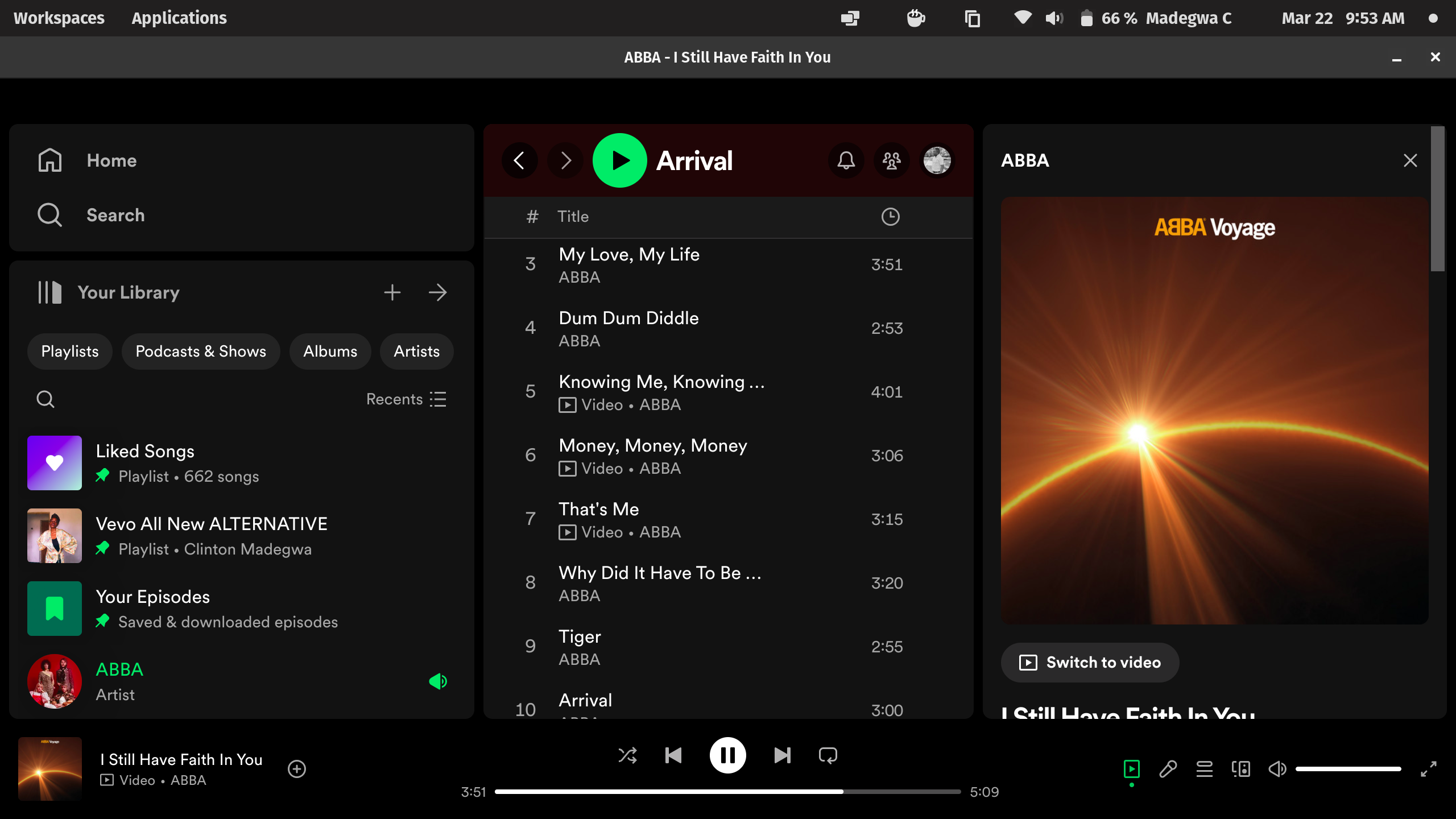This screenshot has height=819, width=1456.
Task: Open Search in the sidebar
Action: click(x=91, y=215)
